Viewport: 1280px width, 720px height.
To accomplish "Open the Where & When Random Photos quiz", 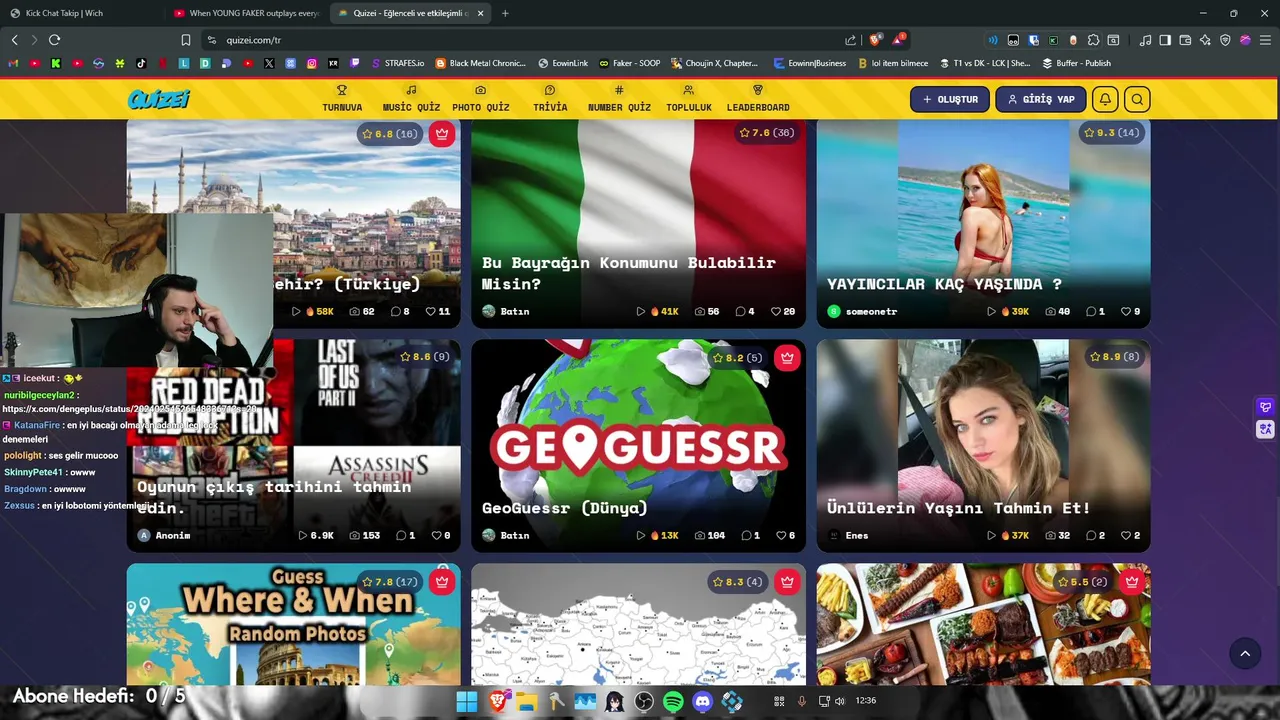I will tap(294, 624).
